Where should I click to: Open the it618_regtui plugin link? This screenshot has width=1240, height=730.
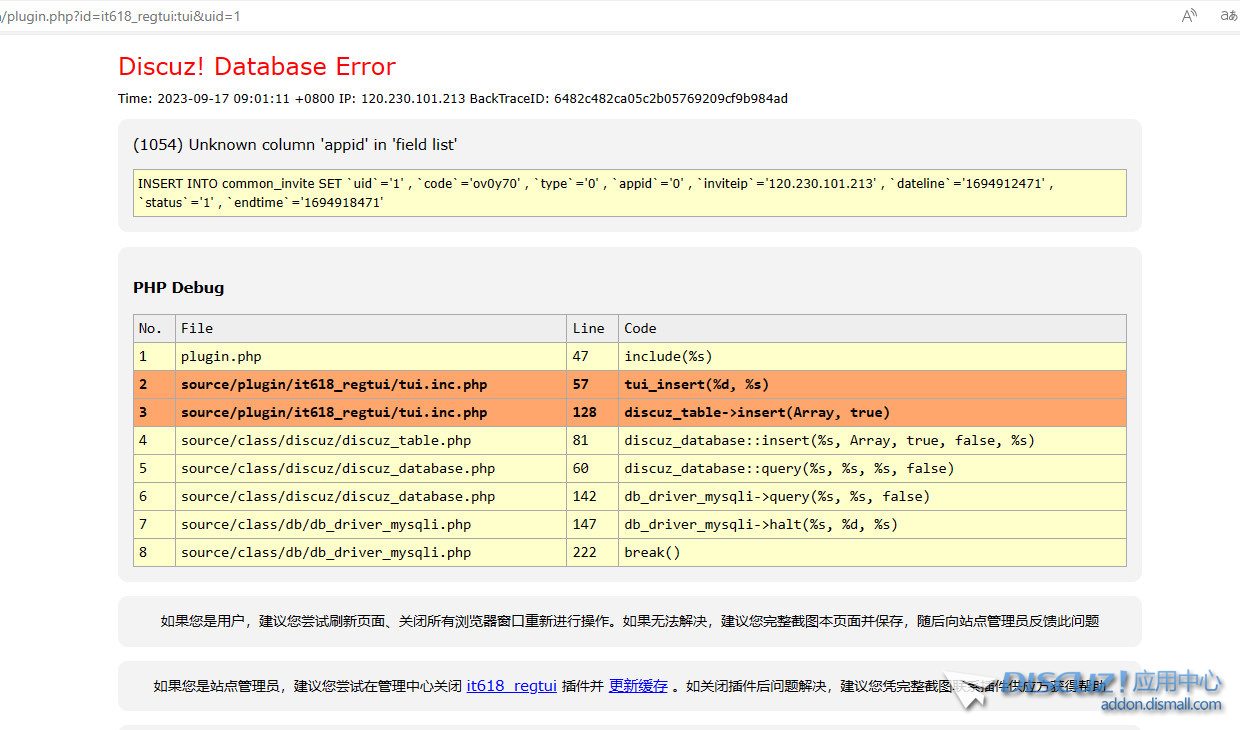point(511,686)
